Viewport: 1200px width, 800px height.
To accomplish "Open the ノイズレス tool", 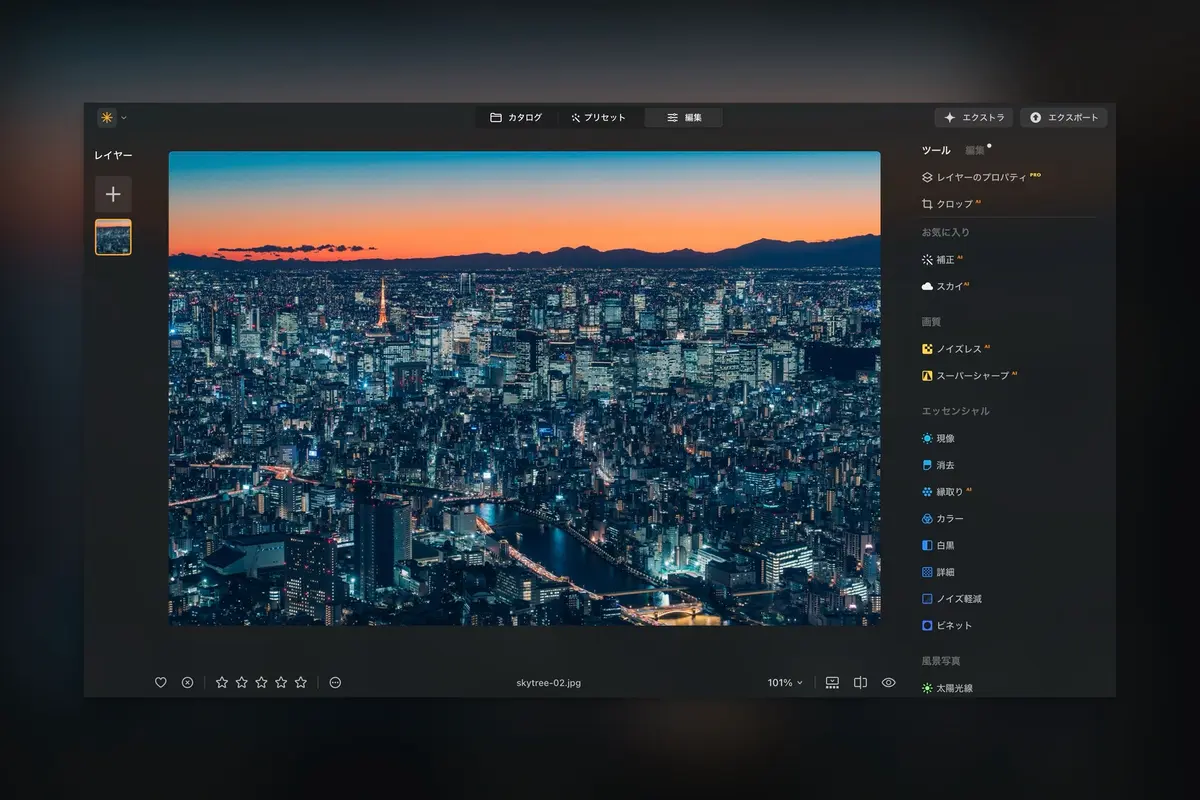I will click(x=956, y=349).
